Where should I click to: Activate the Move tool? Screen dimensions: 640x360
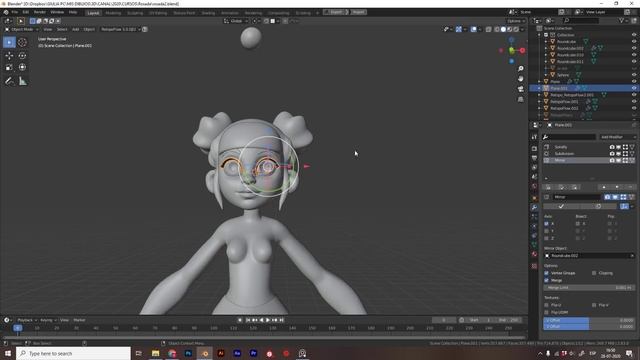pos(9,56)
